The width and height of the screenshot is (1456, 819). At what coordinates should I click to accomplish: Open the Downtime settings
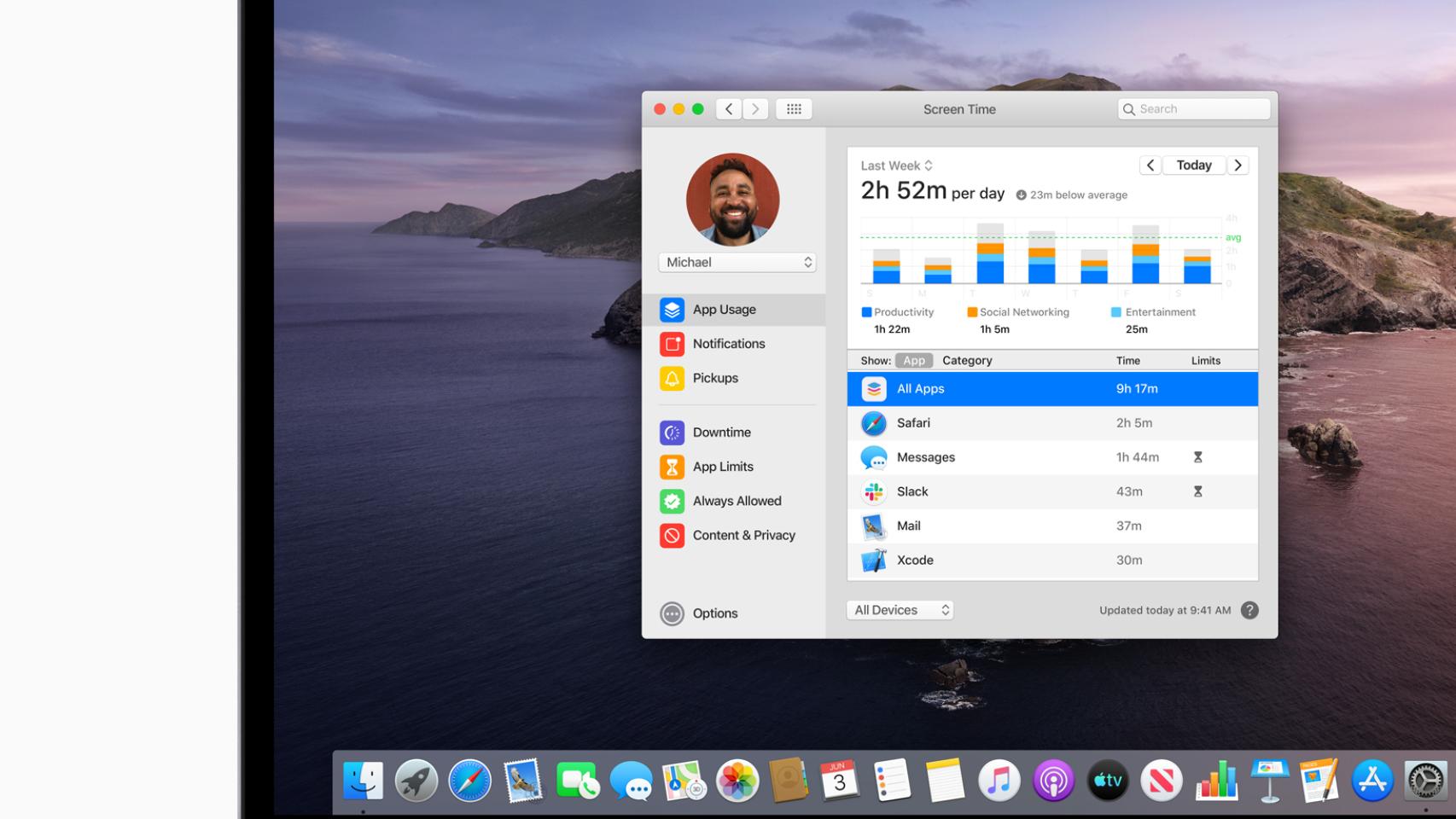pos(721,433)
